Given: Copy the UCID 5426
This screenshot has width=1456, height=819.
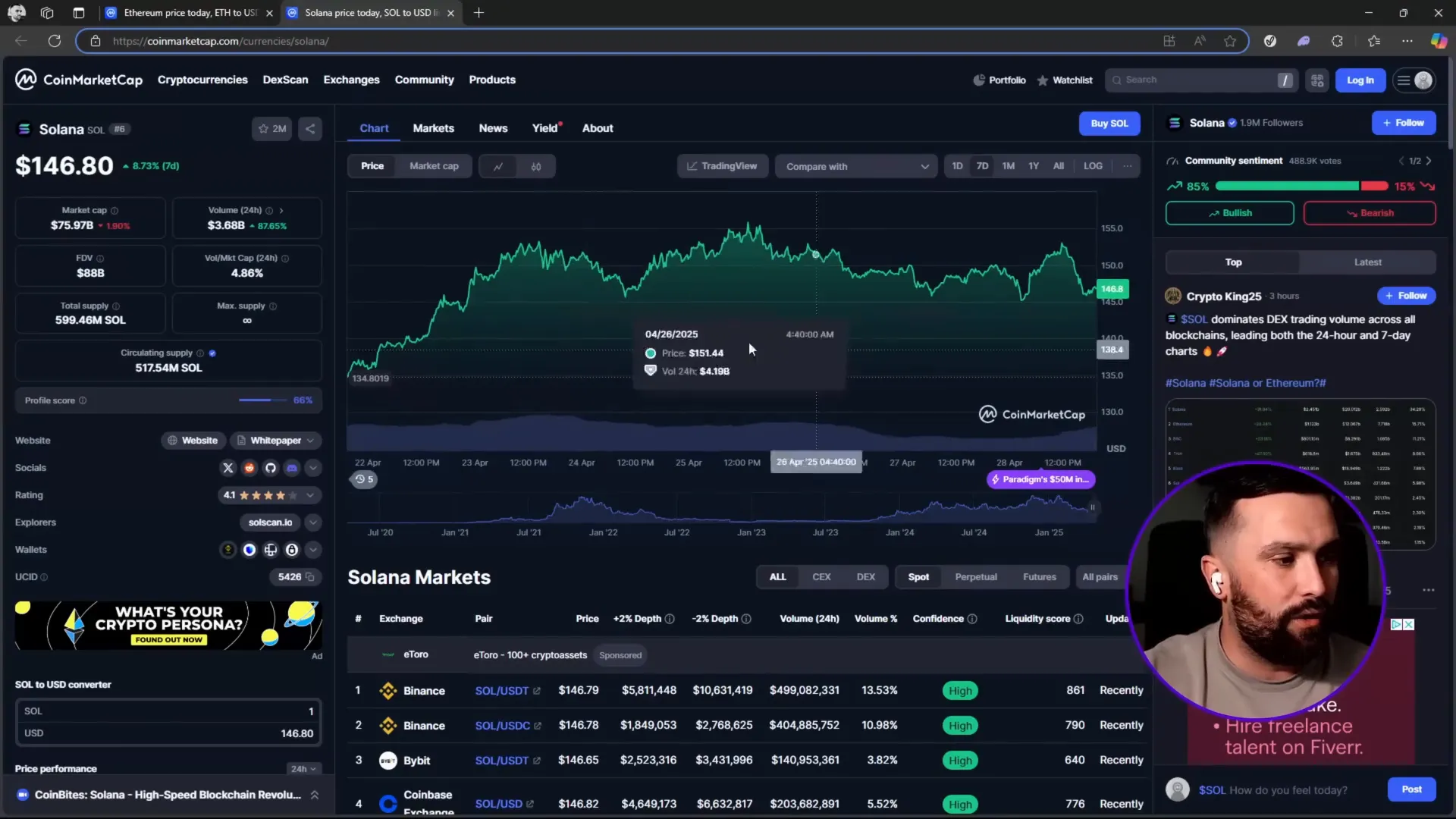Looking at the screenshot, I should [309, 577].
